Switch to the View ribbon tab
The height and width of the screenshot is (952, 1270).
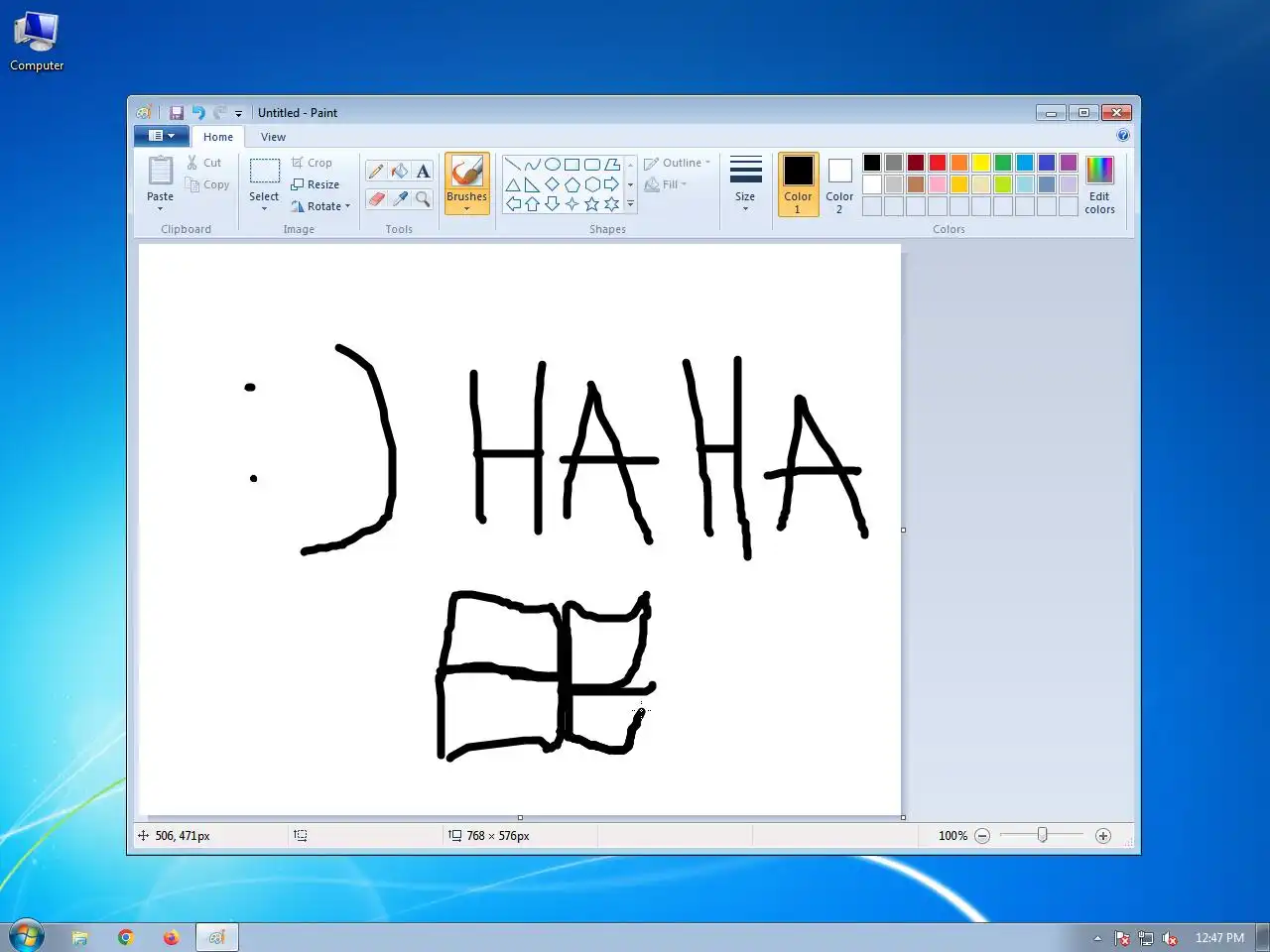click(x=273, y=137)
